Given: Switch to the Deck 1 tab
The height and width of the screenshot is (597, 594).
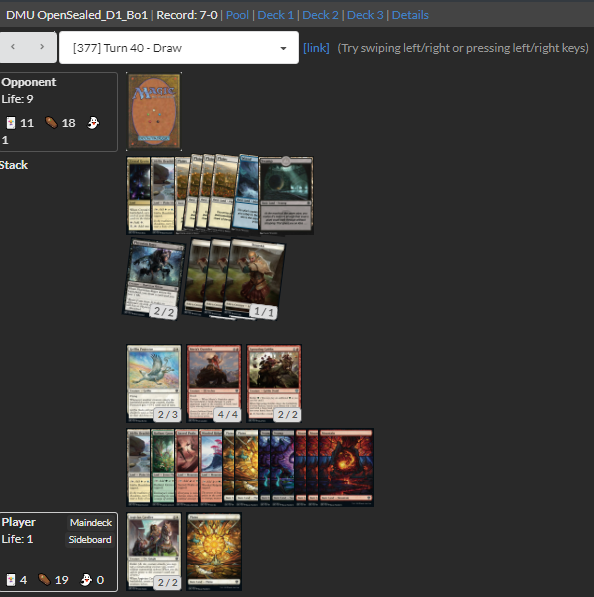Looking at the screenshot, I should pos(276,15).
